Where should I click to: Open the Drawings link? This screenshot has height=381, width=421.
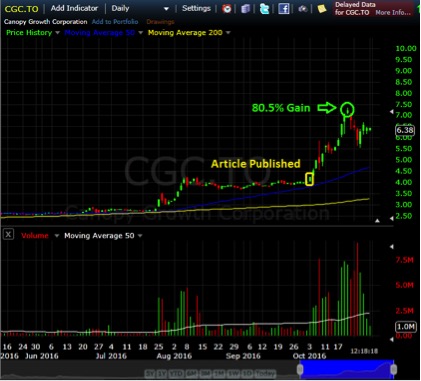tap(160, 22)
